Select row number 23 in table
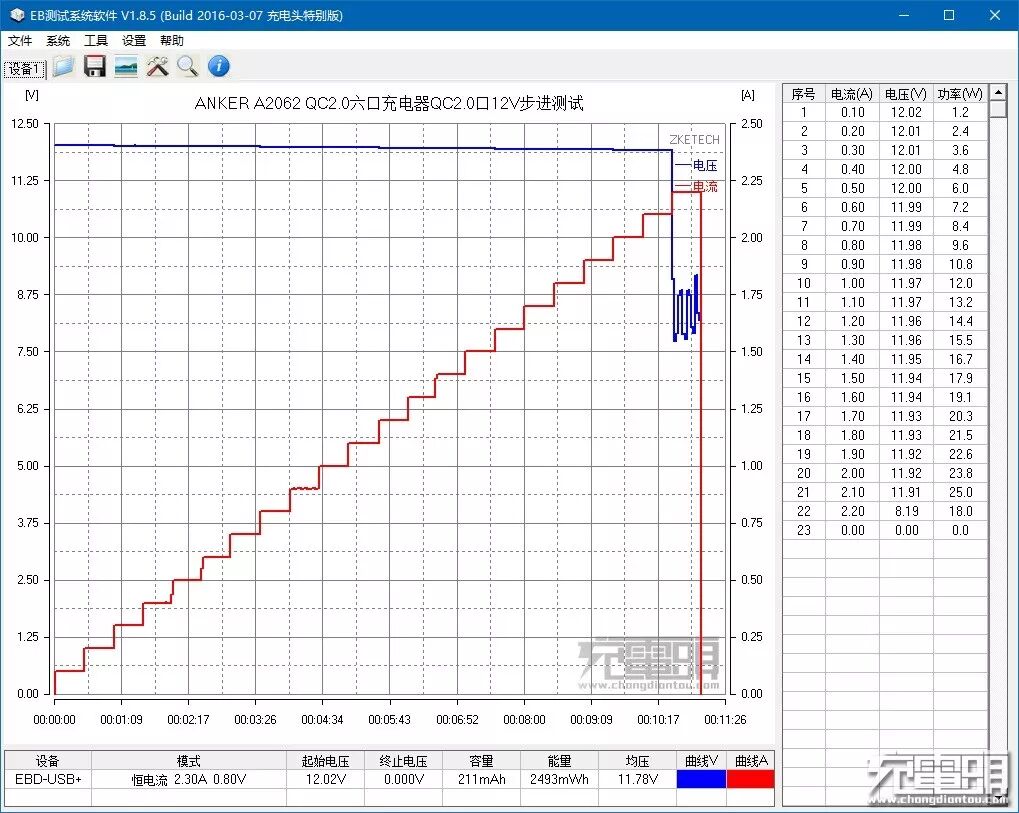The height and width of the screenshot is (813, 1019). [x=803, y=530]
